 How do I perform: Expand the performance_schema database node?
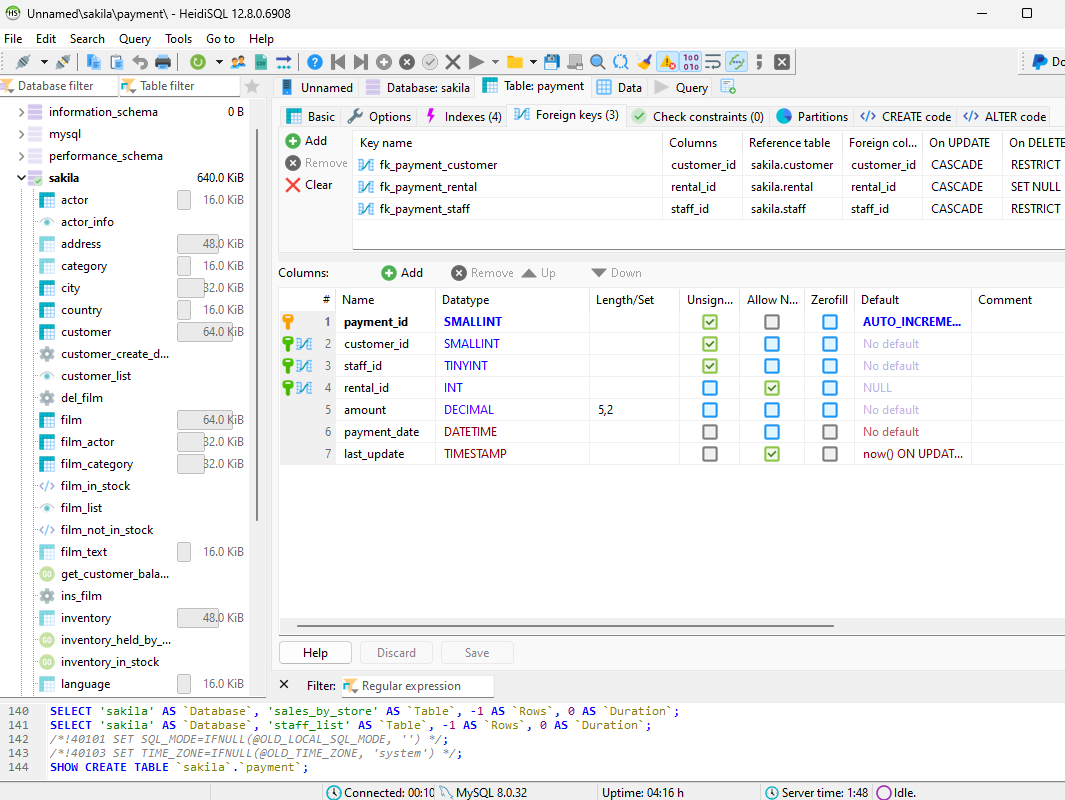(21, 156)
